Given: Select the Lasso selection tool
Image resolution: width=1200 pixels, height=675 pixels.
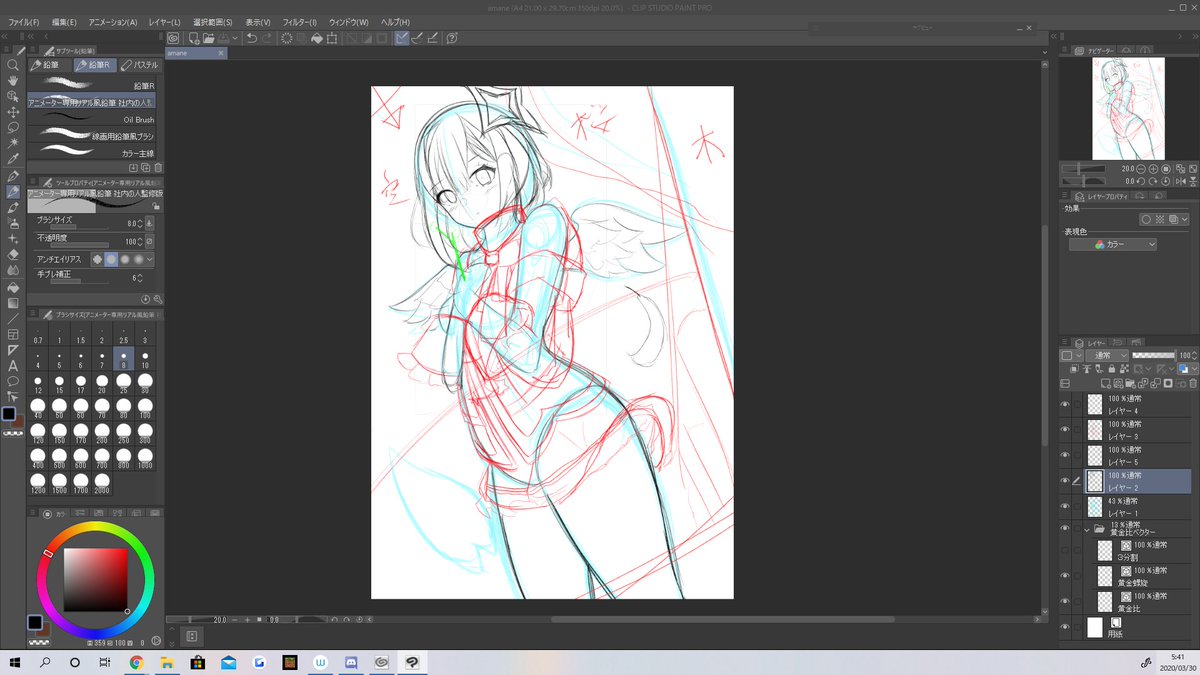Looking at the screenshot, I should click(13, 128).
